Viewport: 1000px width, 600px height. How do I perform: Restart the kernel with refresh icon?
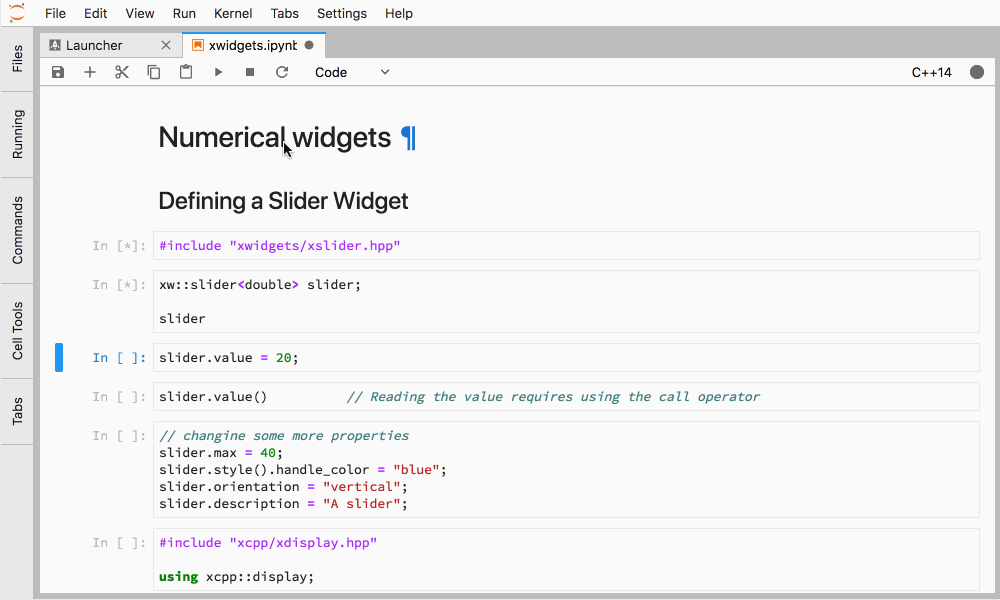282,72
